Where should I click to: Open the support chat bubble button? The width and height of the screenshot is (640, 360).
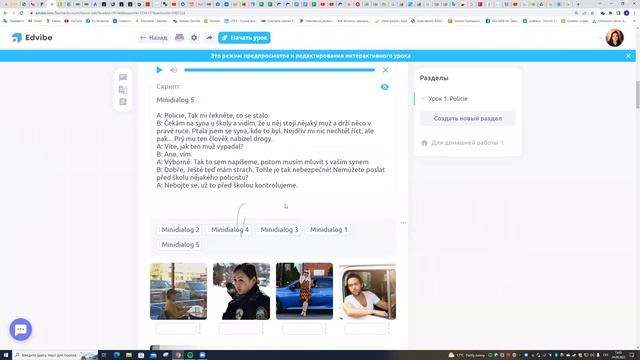[x=20, y=329]
